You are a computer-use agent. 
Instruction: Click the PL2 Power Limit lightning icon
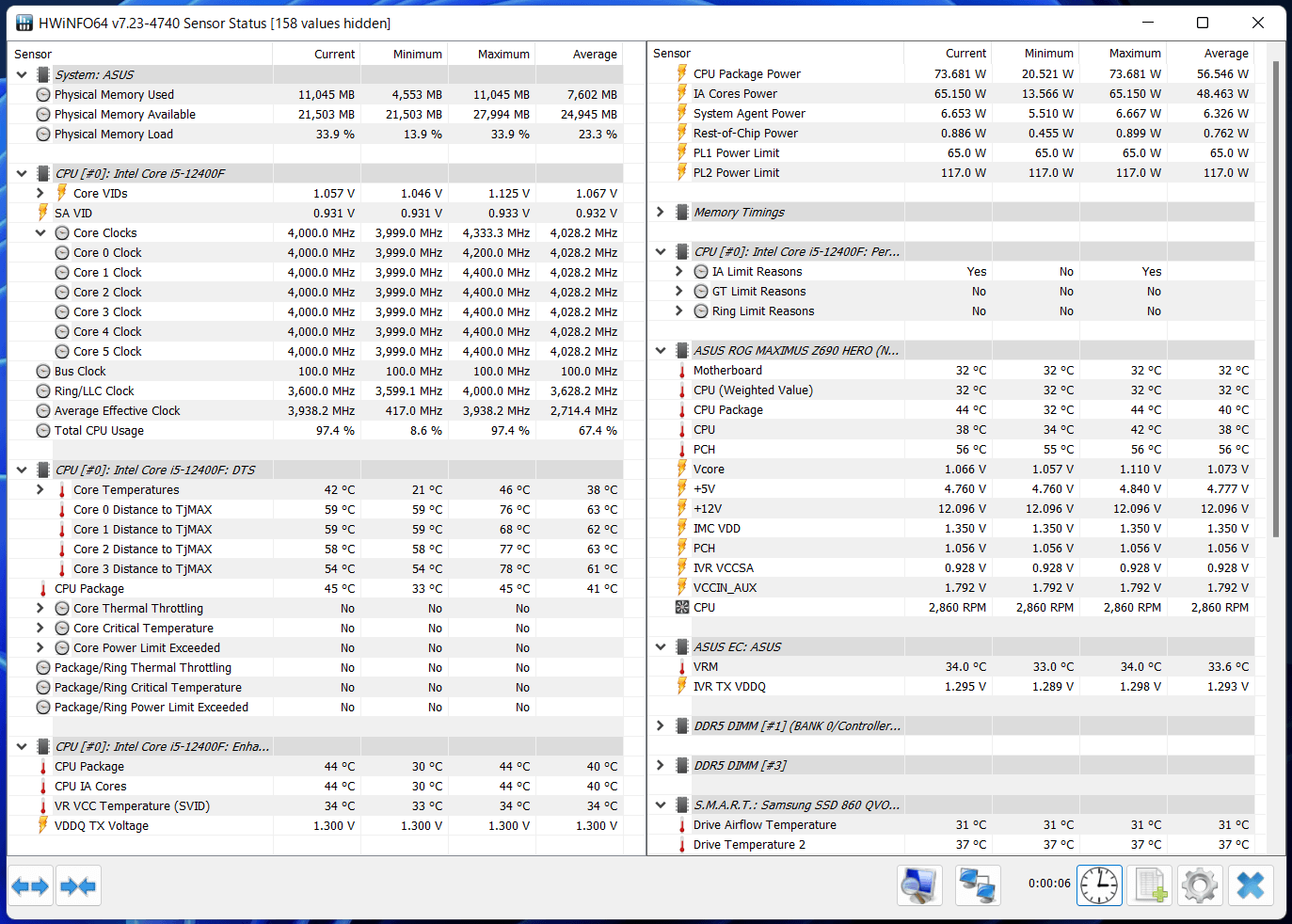pos(682,172)
